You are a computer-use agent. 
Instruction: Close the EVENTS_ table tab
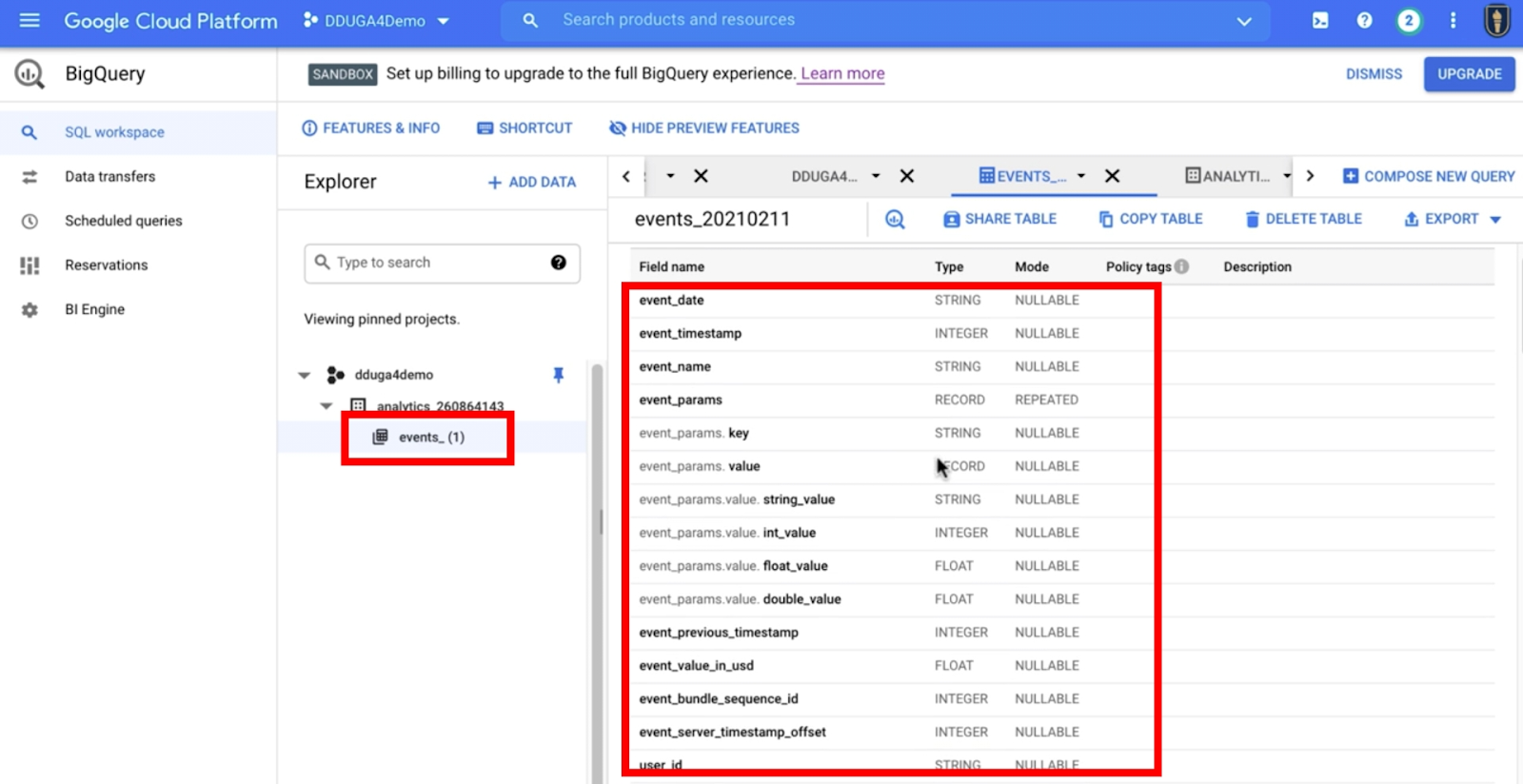[1112, 176]
